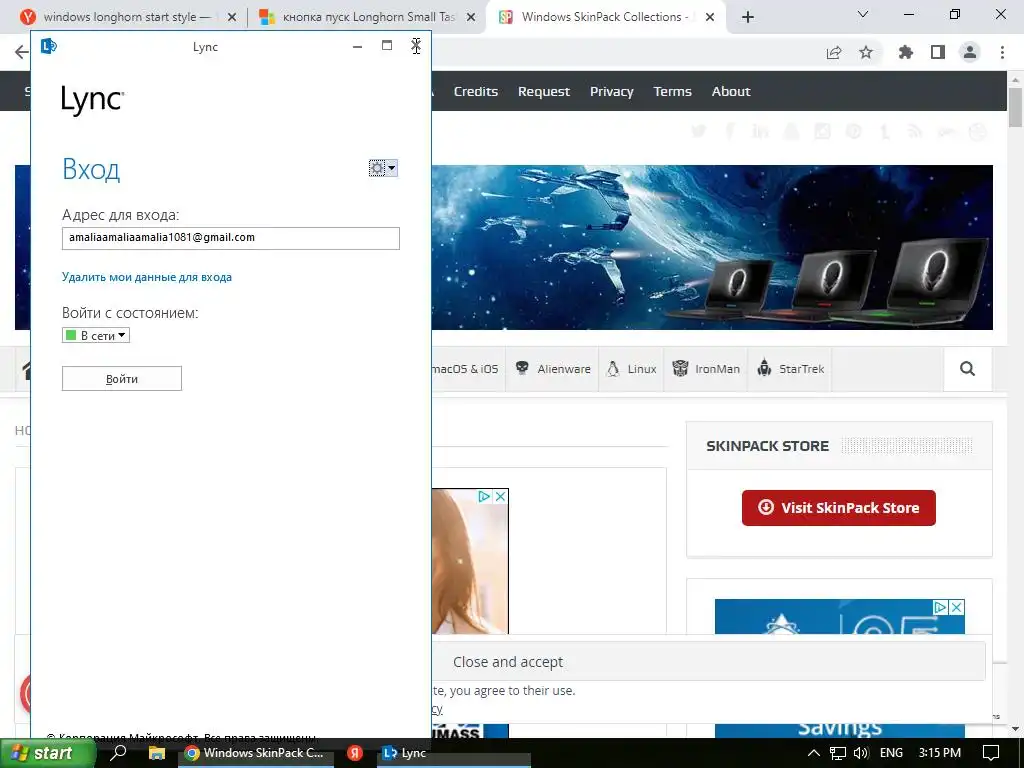
Task: Click the Windows start button
Action: pyautogui.click(x=46, y=753)
